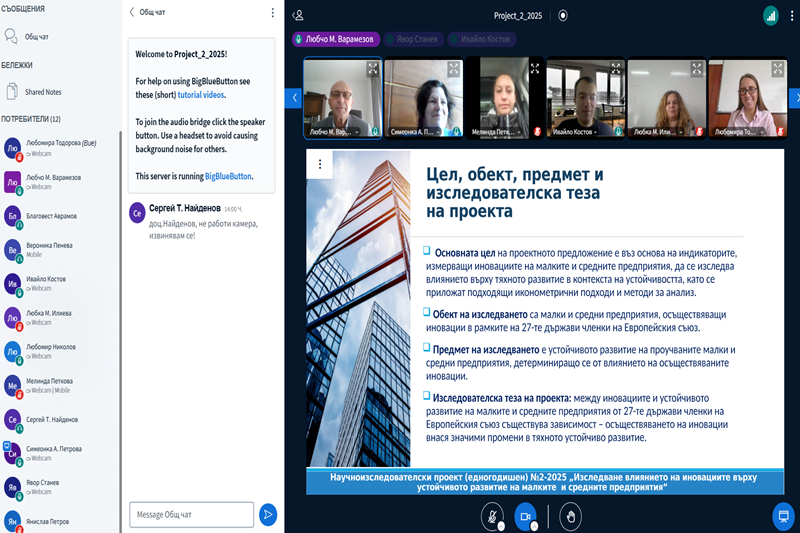The width and height of the screenshot is (800, 533).
Task: Toggle the webcam sharing button
Action: pyautogui.click(x=525, y=516)
